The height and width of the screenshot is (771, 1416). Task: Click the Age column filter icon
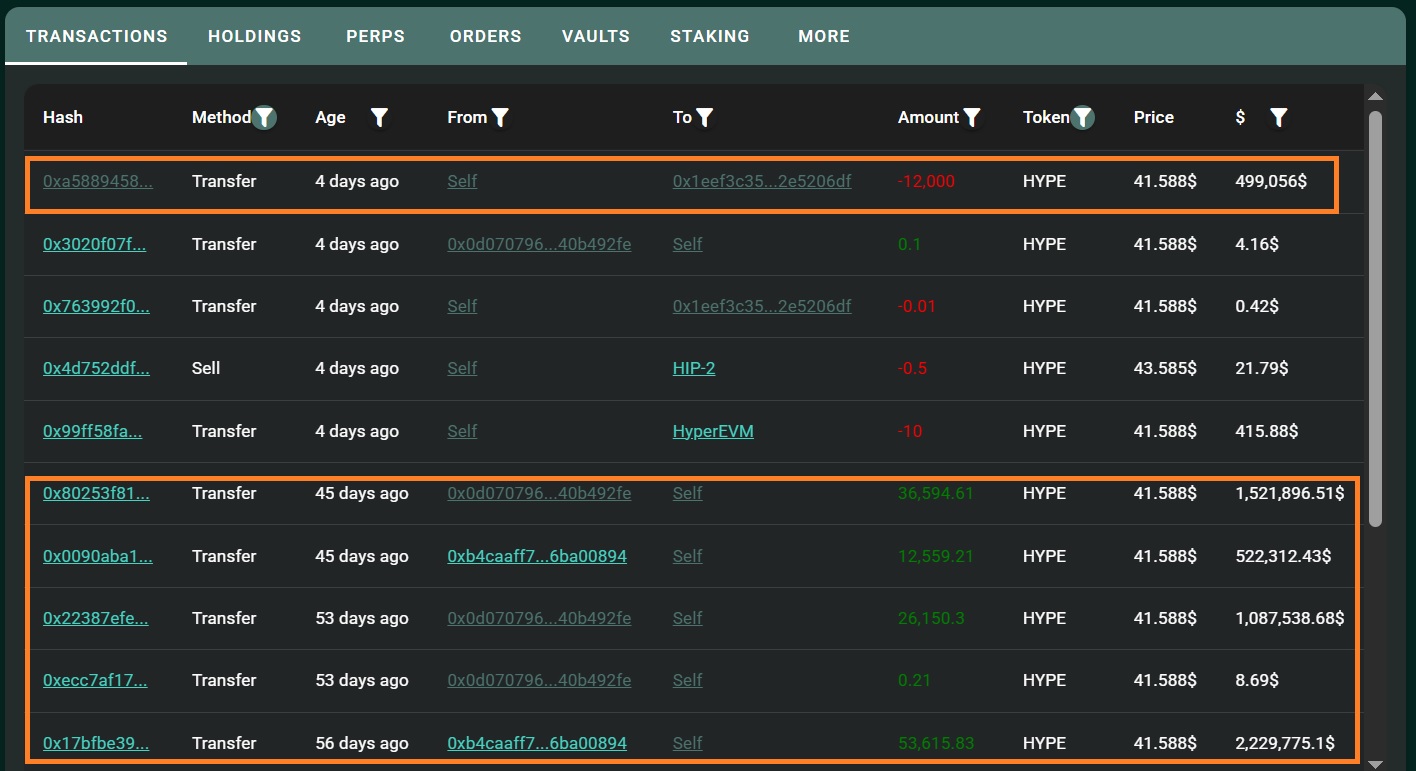point(379,118)
